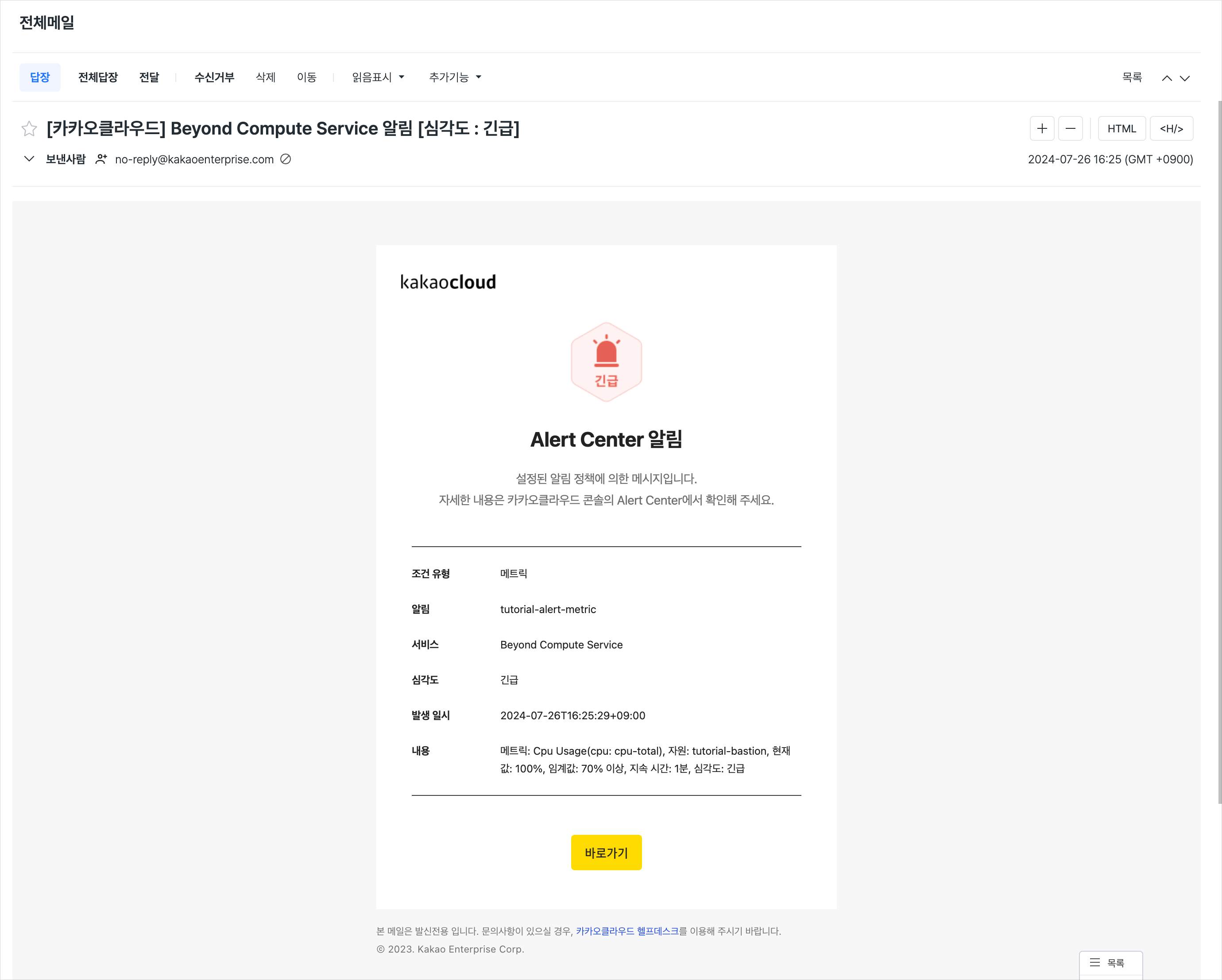
Task: Click the add-contact icon beside sender
Action: click(x=101, y=159)
